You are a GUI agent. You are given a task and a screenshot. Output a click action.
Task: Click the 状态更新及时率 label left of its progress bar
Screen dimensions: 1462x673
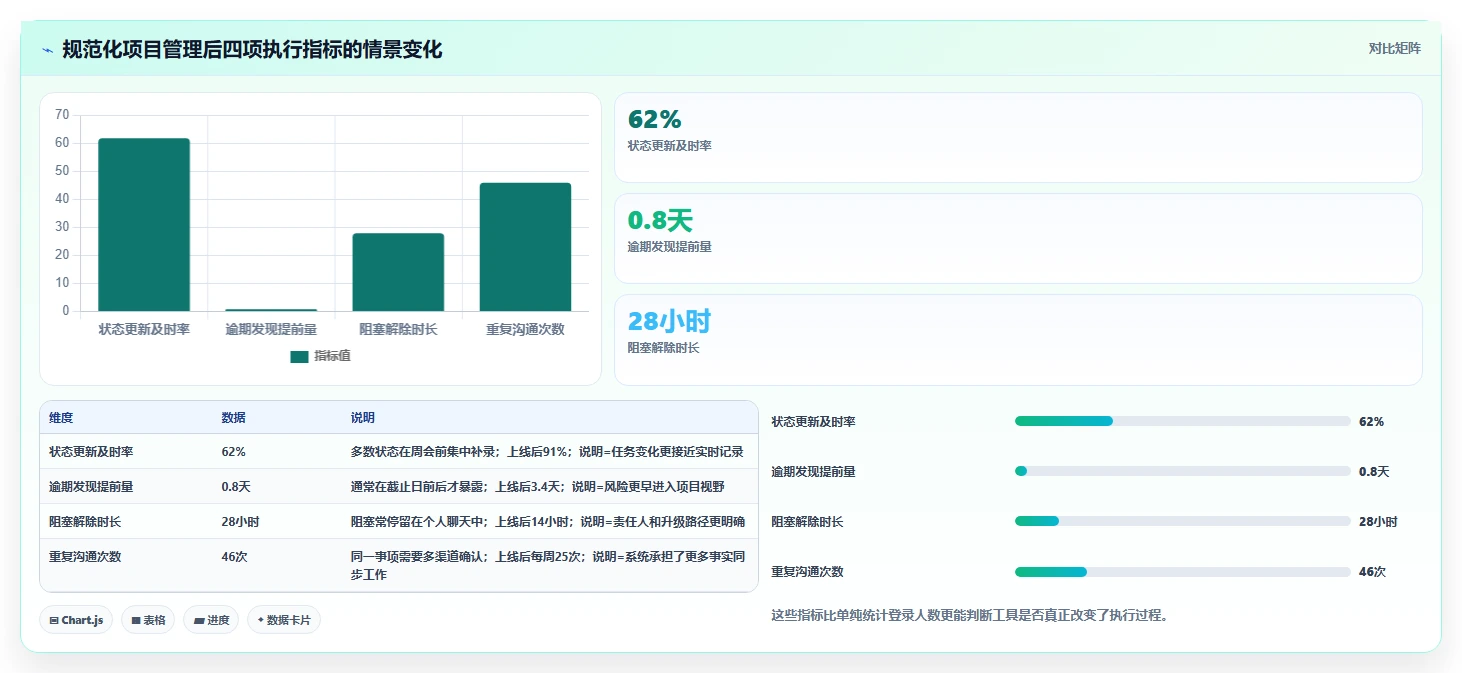[813, 422]
